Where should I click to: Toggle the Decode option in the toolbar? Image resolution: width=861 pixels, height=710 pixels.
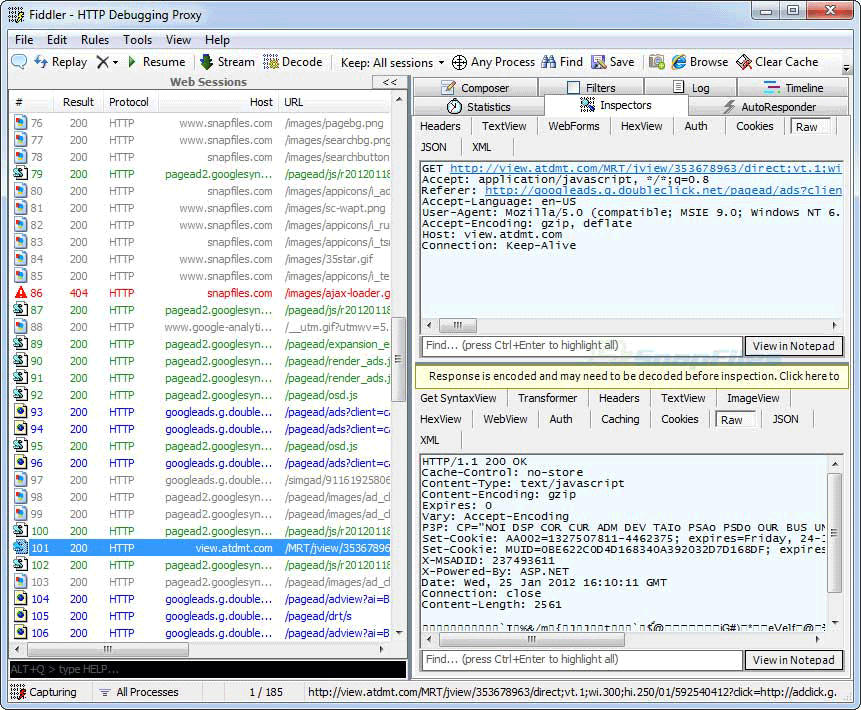tap(292, 62)
